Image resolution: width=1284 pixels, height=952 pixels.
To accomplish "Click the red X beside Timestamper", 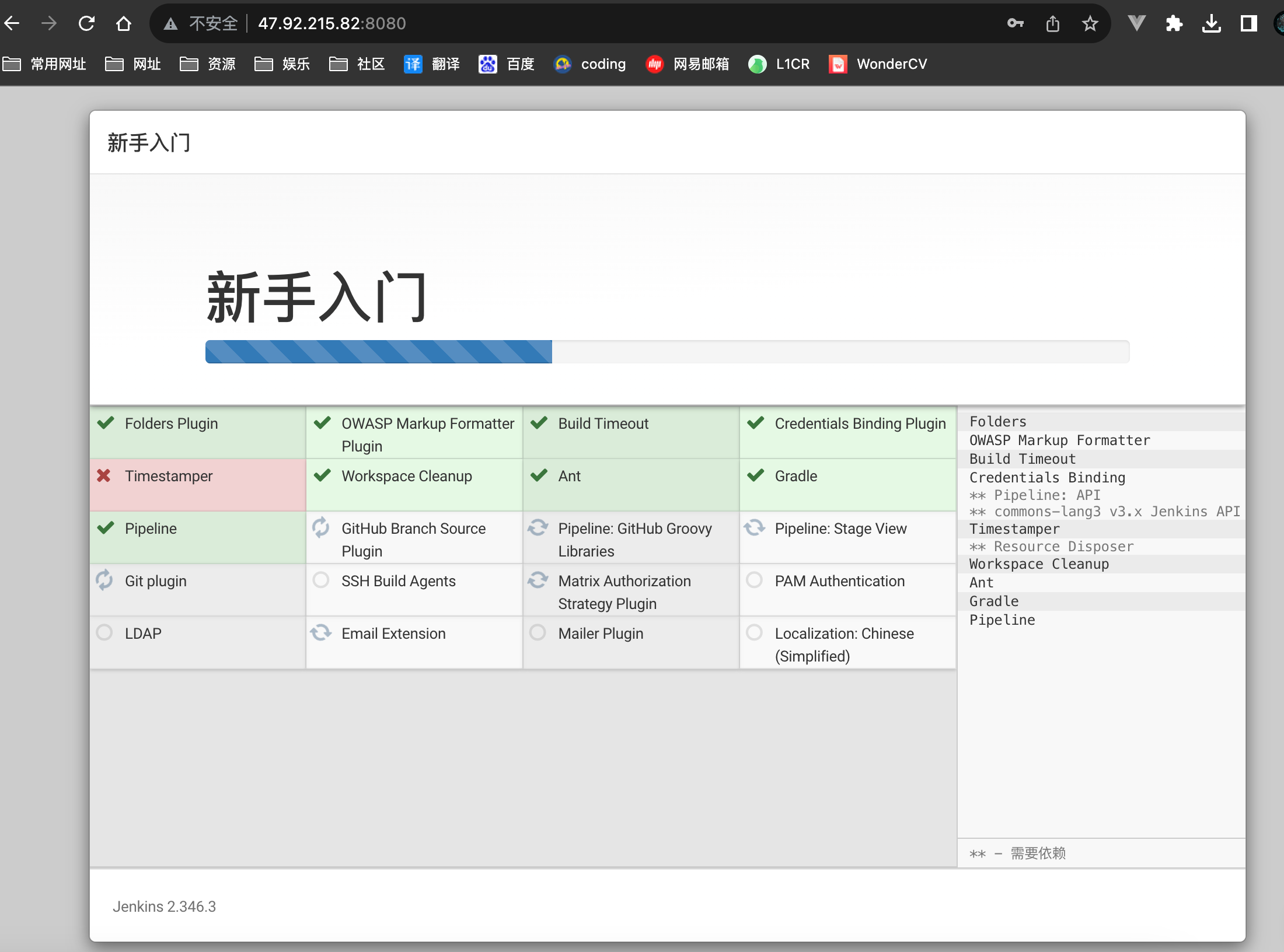I will 104,476.
